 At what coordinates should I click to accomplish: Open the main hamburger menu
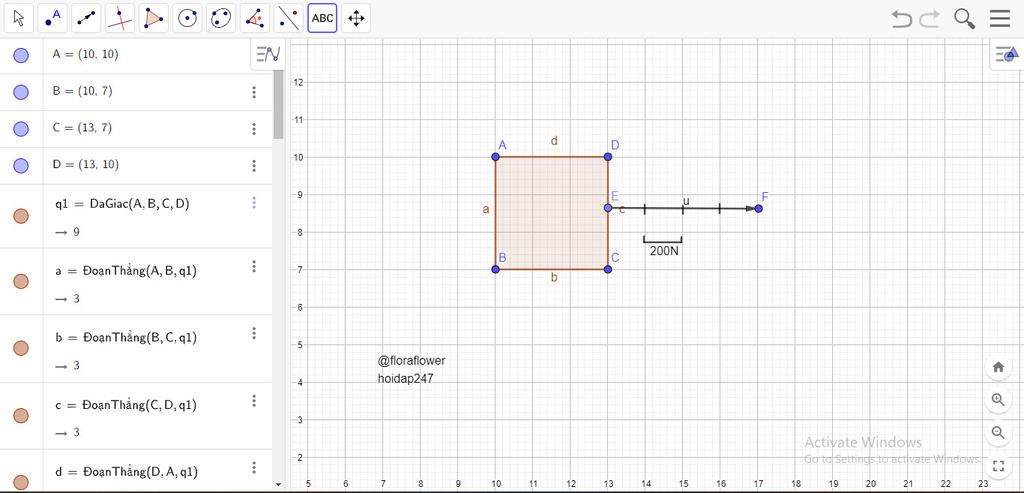tap(1000, 18)
